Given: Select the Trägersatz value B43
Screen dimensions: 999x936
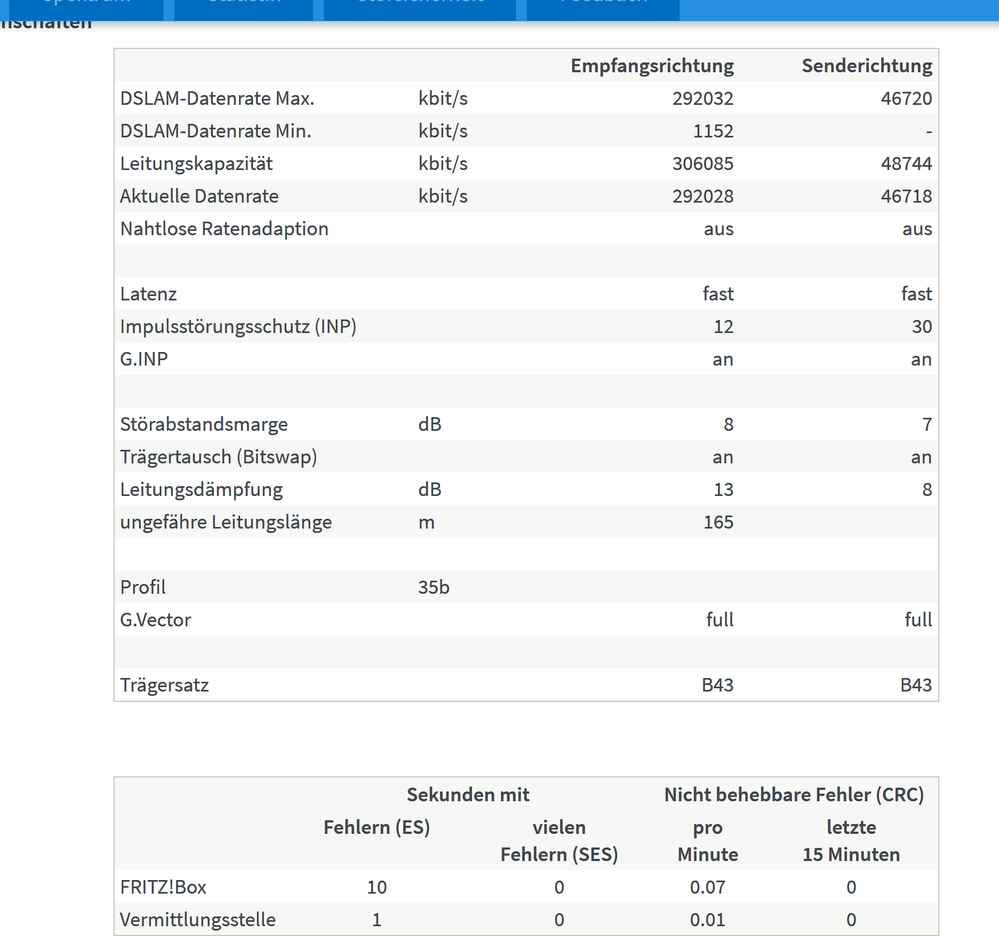Looking at the screenshot, I should tap(717, 685).
